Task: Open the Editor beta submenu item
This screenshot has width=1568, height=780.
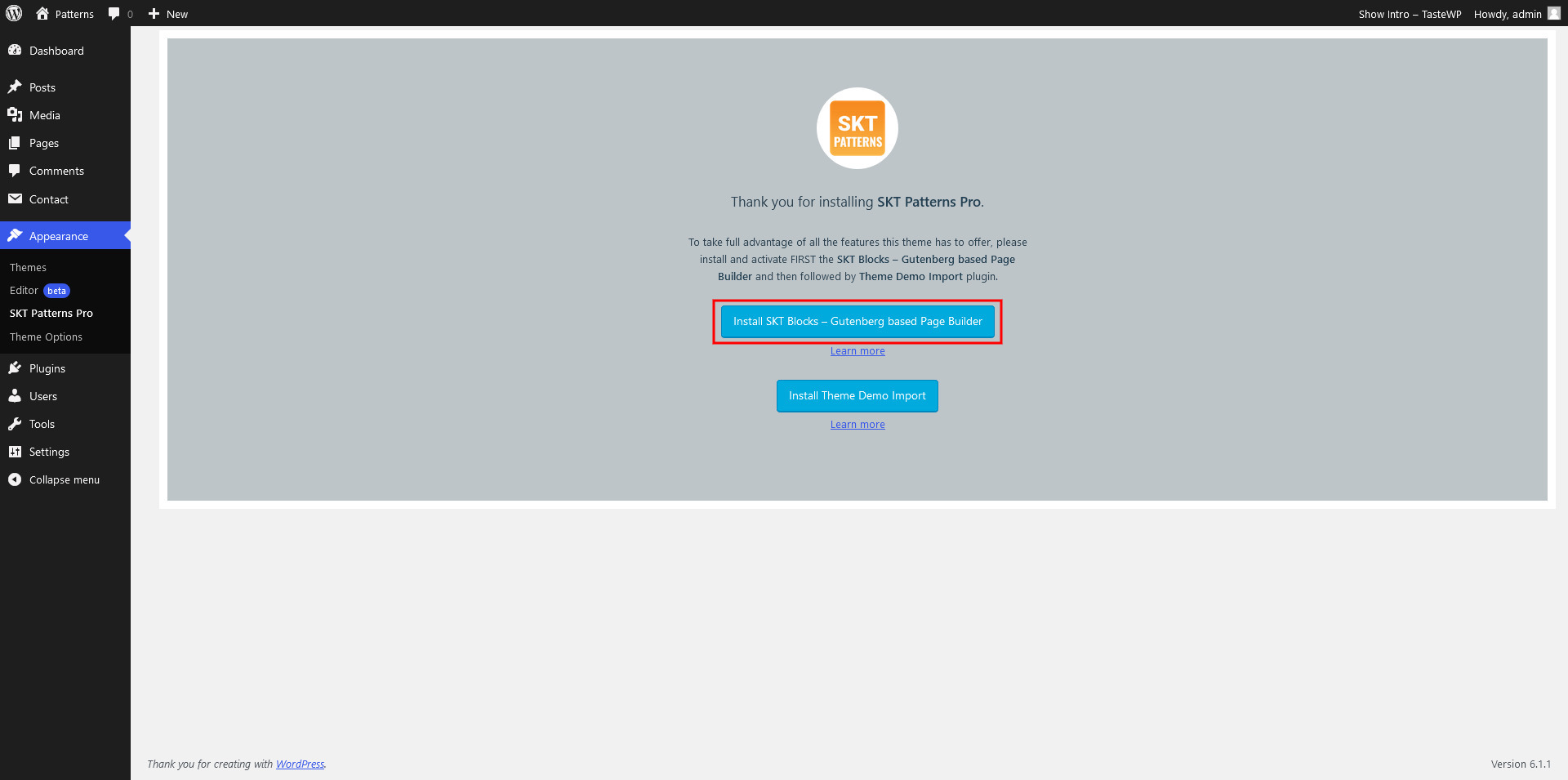Action: 39,290
